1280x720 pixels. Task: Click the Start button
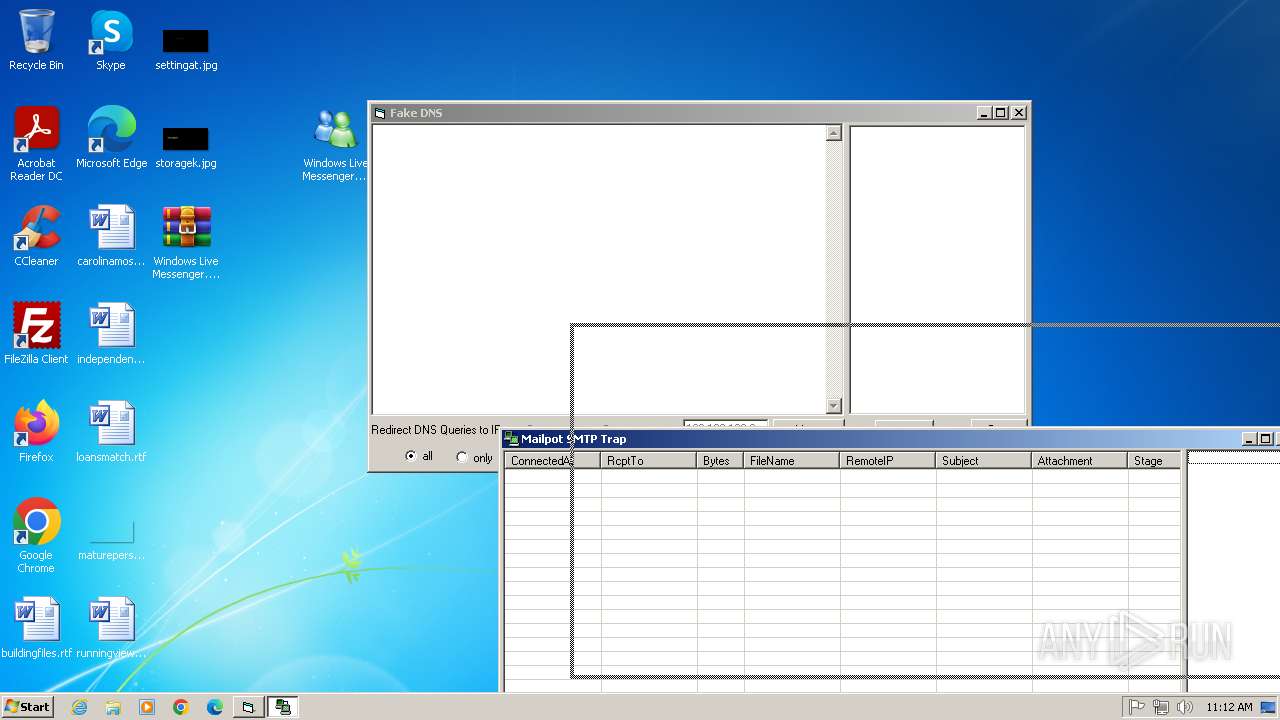[27, 707]
